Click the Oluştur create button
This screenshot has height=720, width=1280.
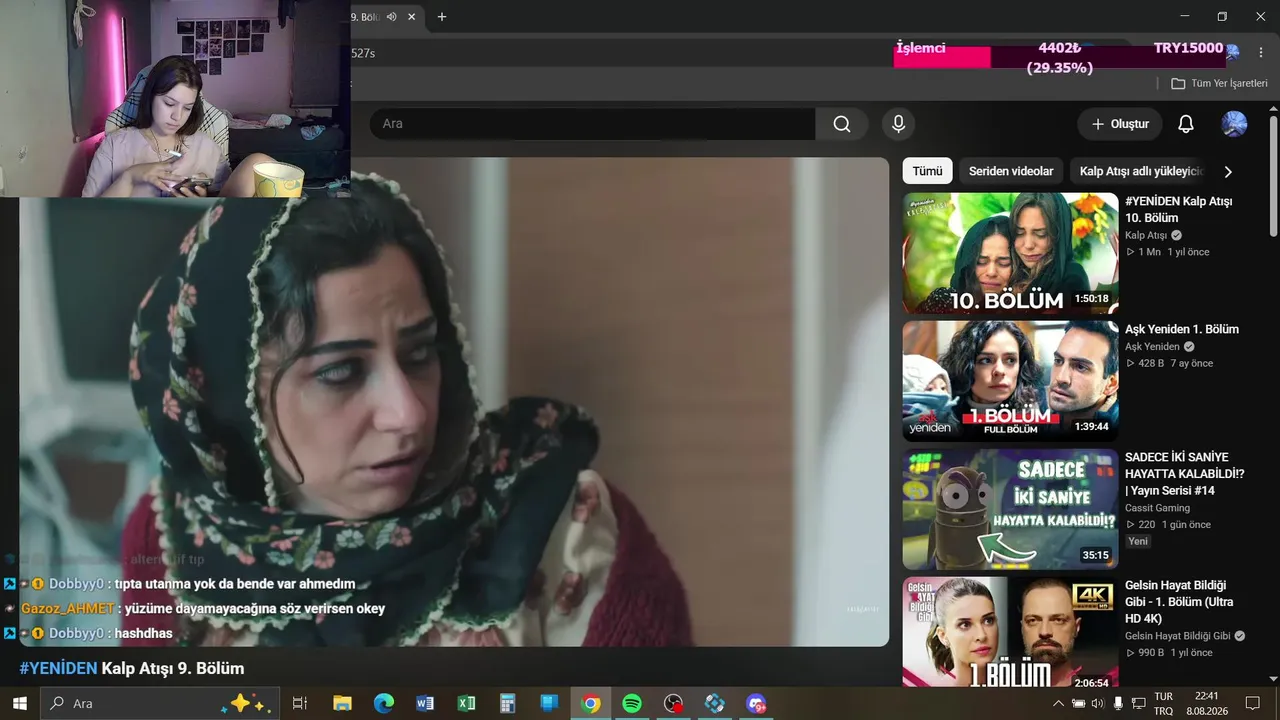1120,124
